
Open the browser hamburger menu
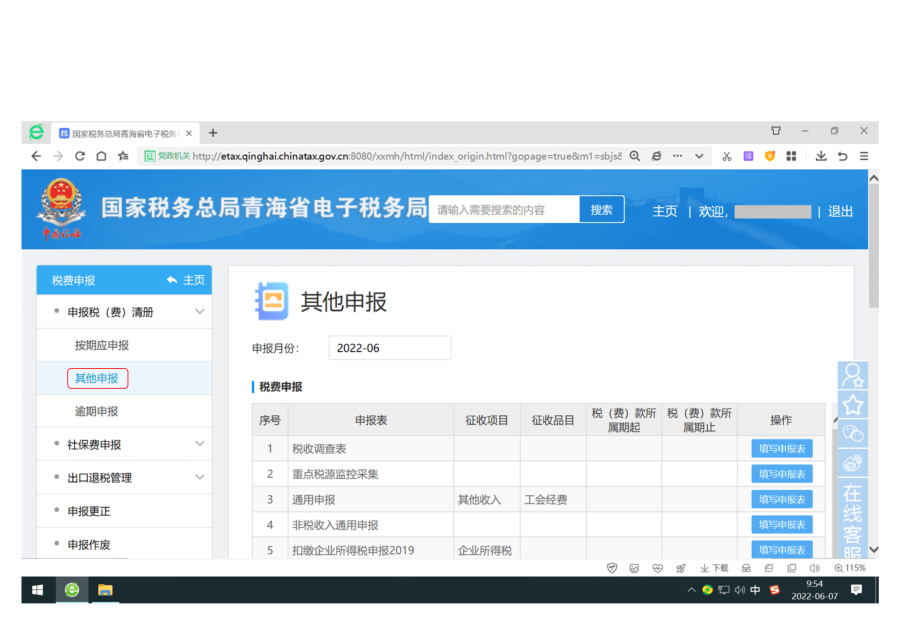[864, 156]
